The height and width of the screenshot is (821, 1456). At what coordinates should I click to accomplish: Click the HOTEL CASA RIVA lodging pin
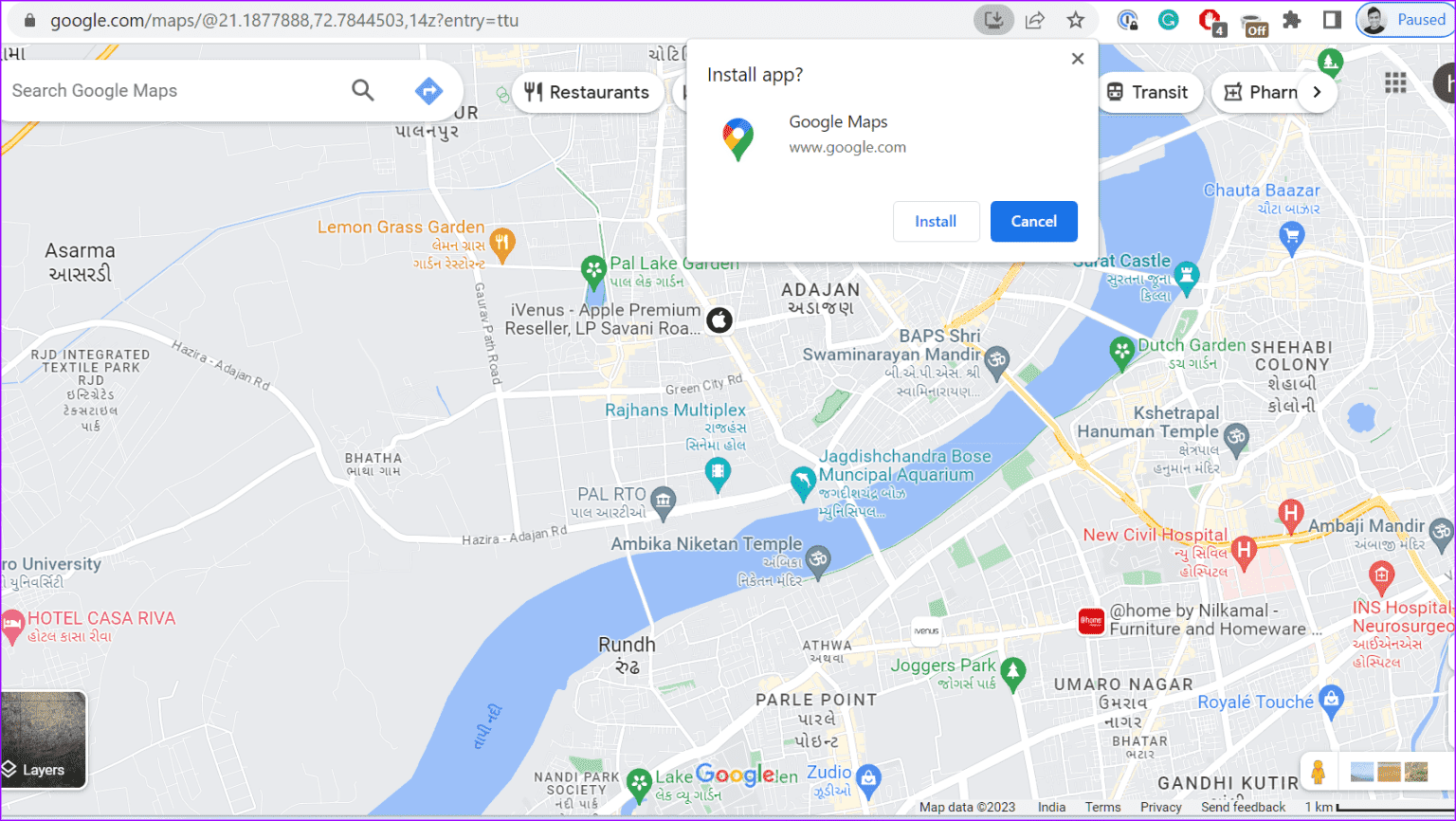(12, 626)
